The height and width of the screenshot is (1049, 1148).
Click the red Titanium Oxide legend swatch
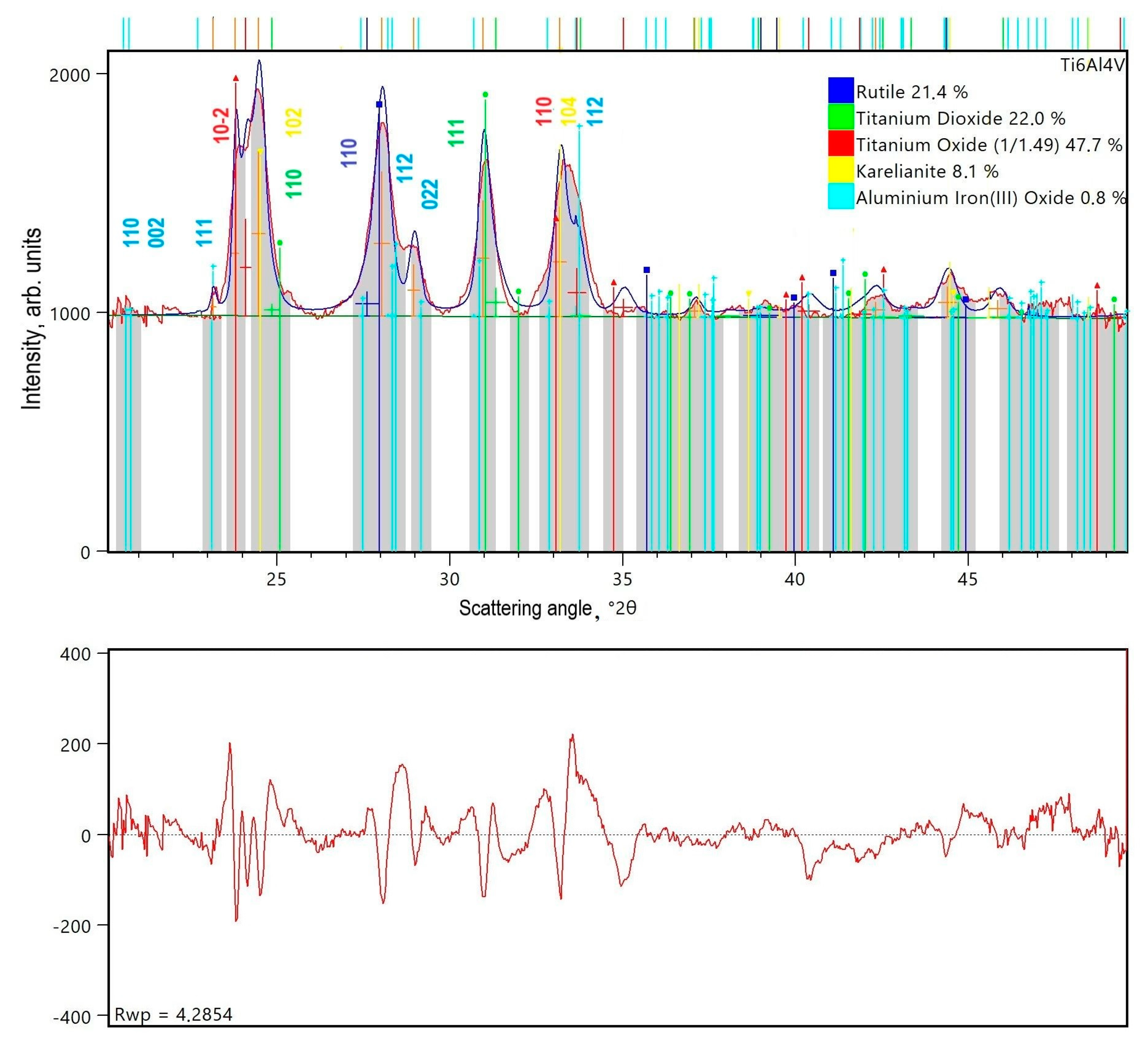841,143
